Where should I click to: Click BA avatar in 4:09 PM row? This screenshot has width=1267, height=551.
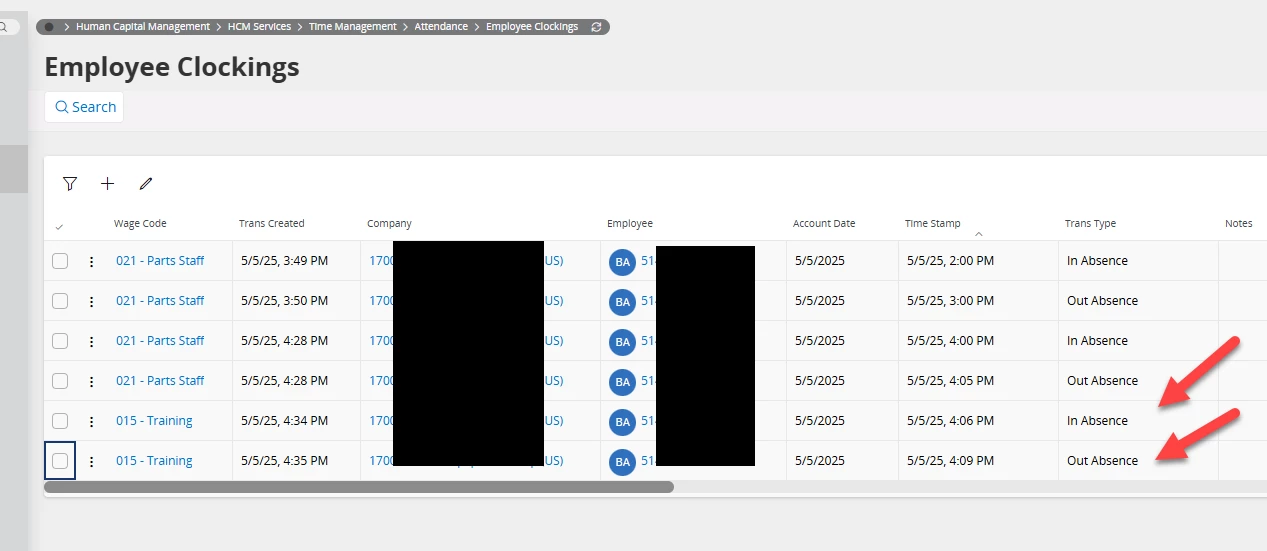[x=622, y=462]
